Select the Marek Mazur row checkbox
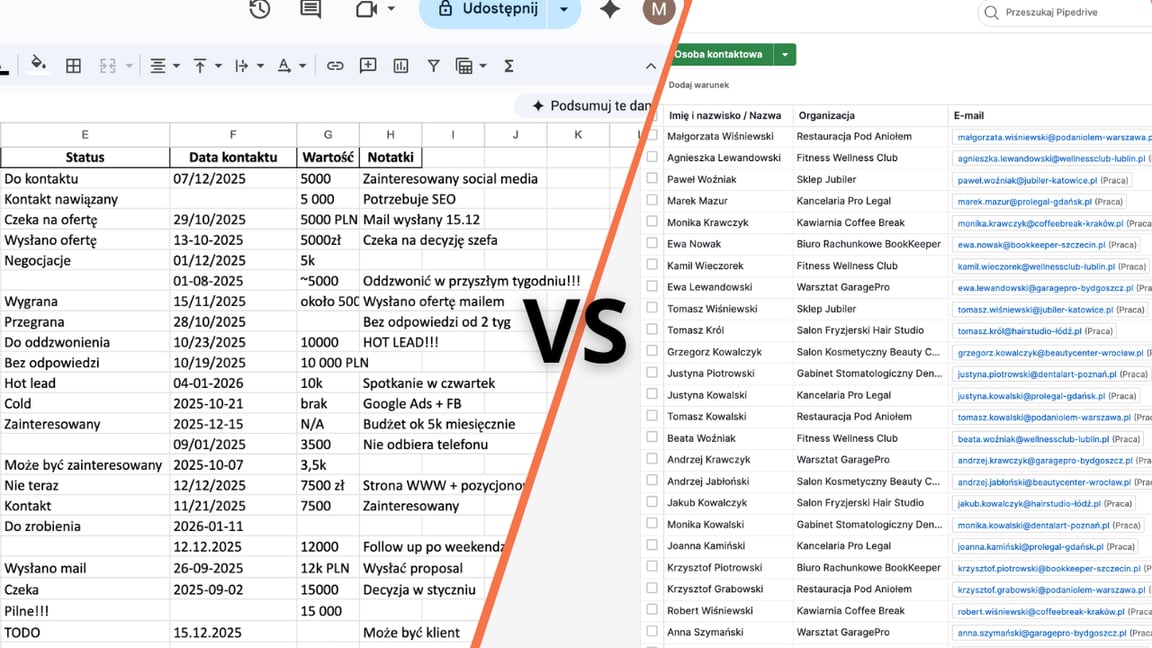 [x=652, y=200]
